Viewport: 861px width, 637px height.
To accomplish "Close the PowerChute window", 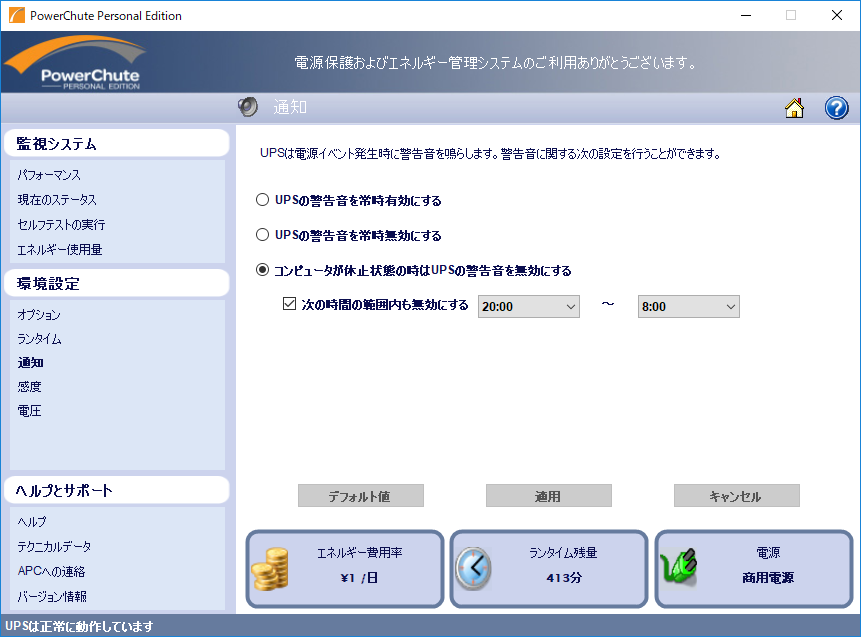I will click(x=836, y=15).
